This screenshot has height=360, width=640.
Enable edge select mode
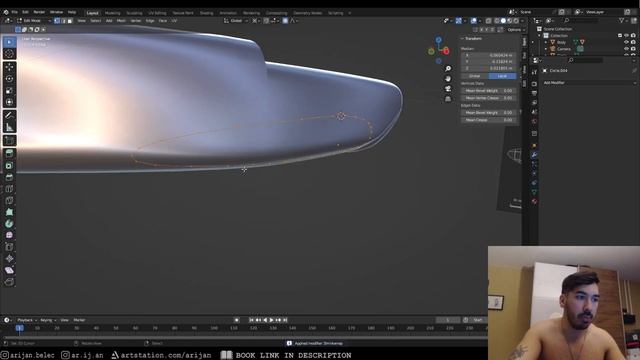(x=64, y=20)
